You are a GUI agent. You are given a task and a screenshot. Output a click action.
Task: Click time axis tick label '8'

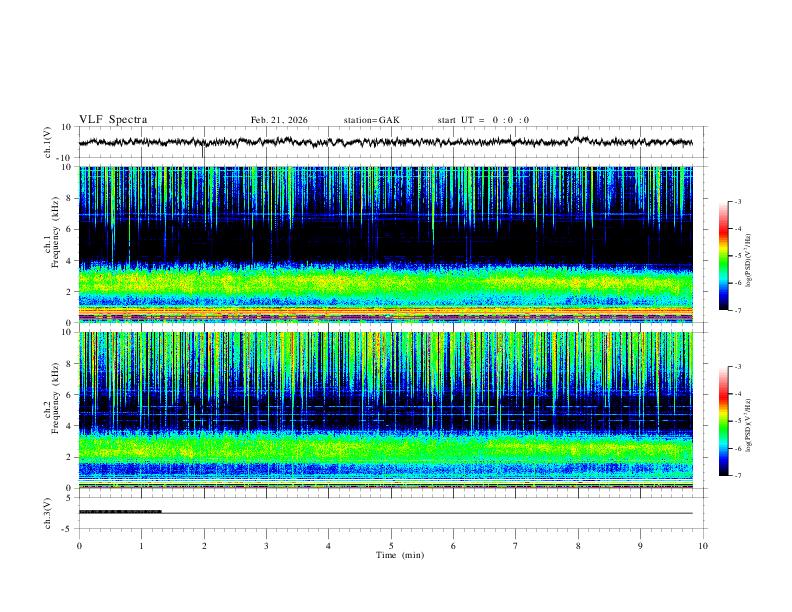(x=578, y=546)
